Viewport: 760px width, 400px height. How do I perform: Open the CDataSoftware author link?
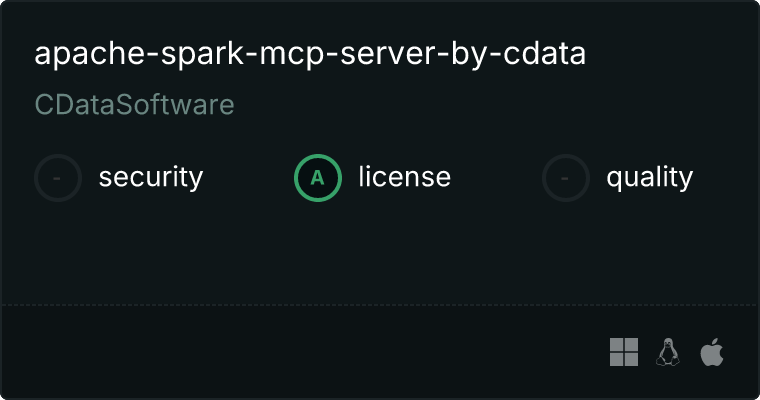coord(134,105)
